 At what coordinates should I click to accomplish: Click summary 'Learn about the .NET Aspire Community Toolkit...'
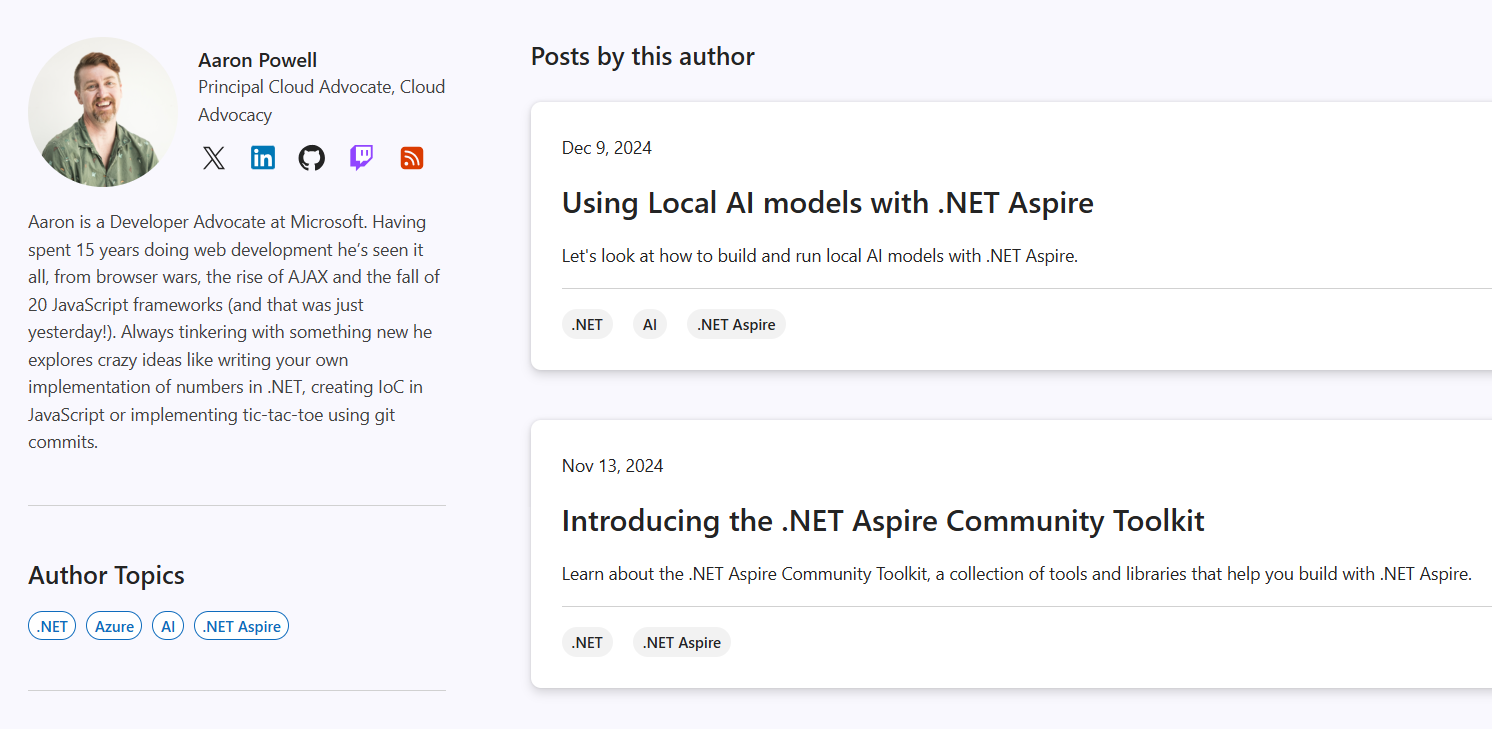click(x=1017, y=574)
